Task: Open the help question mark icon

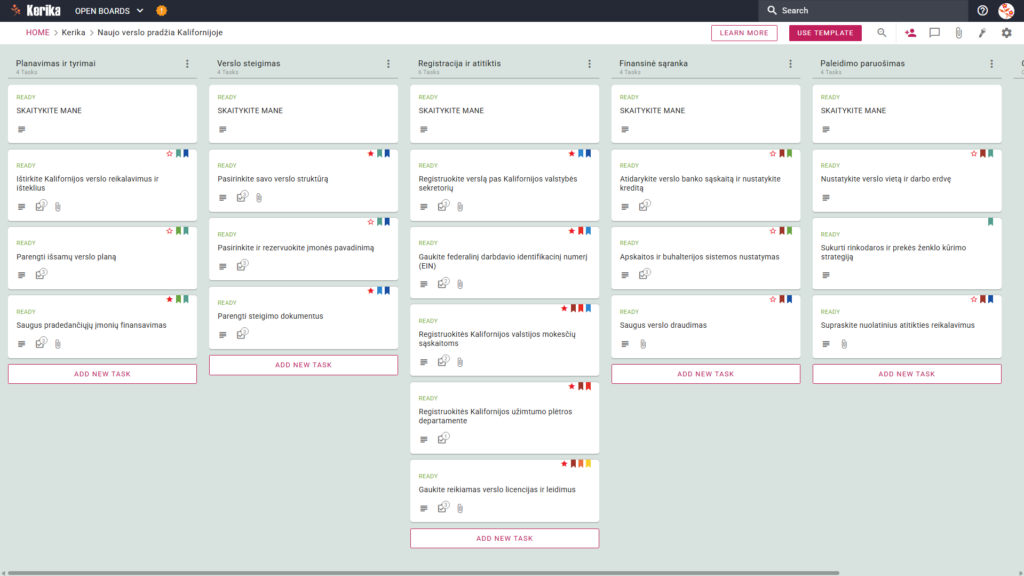Action: 982,10
